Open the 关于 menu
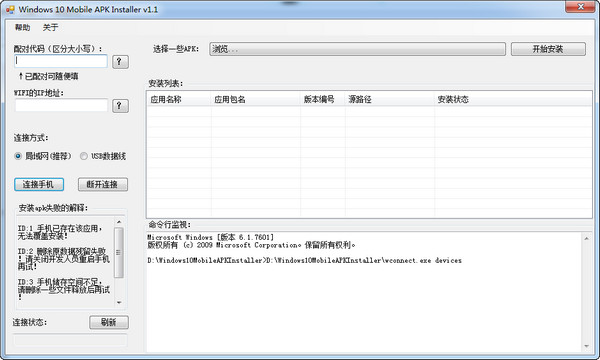 tap(50, 27)
